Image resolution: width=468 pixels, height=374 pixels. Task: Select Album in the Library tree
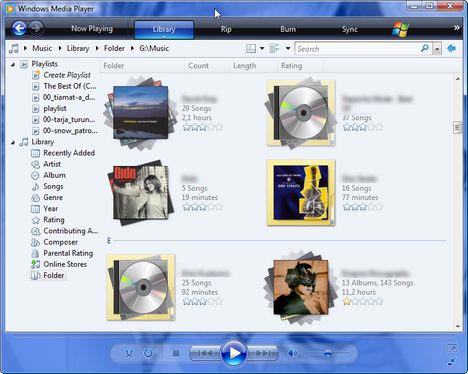pos(54,175)
